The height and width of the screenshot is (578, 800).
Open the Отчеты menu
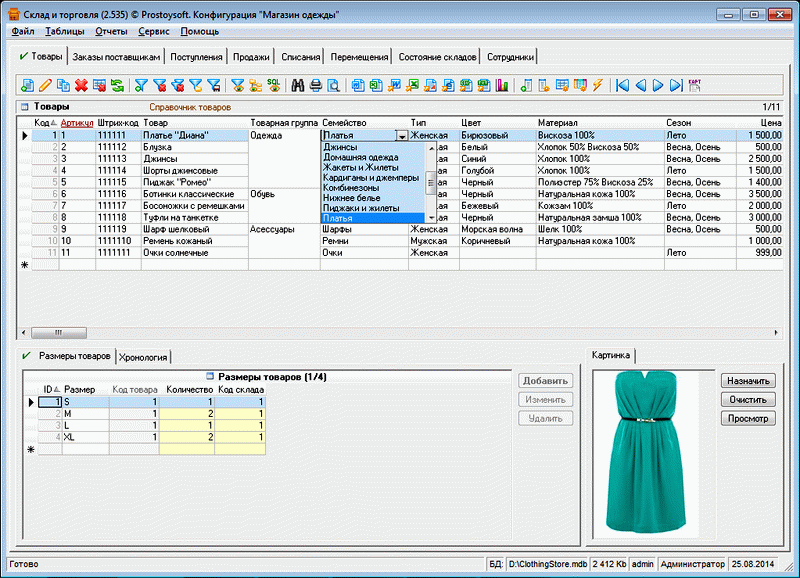tap(111, 32)
